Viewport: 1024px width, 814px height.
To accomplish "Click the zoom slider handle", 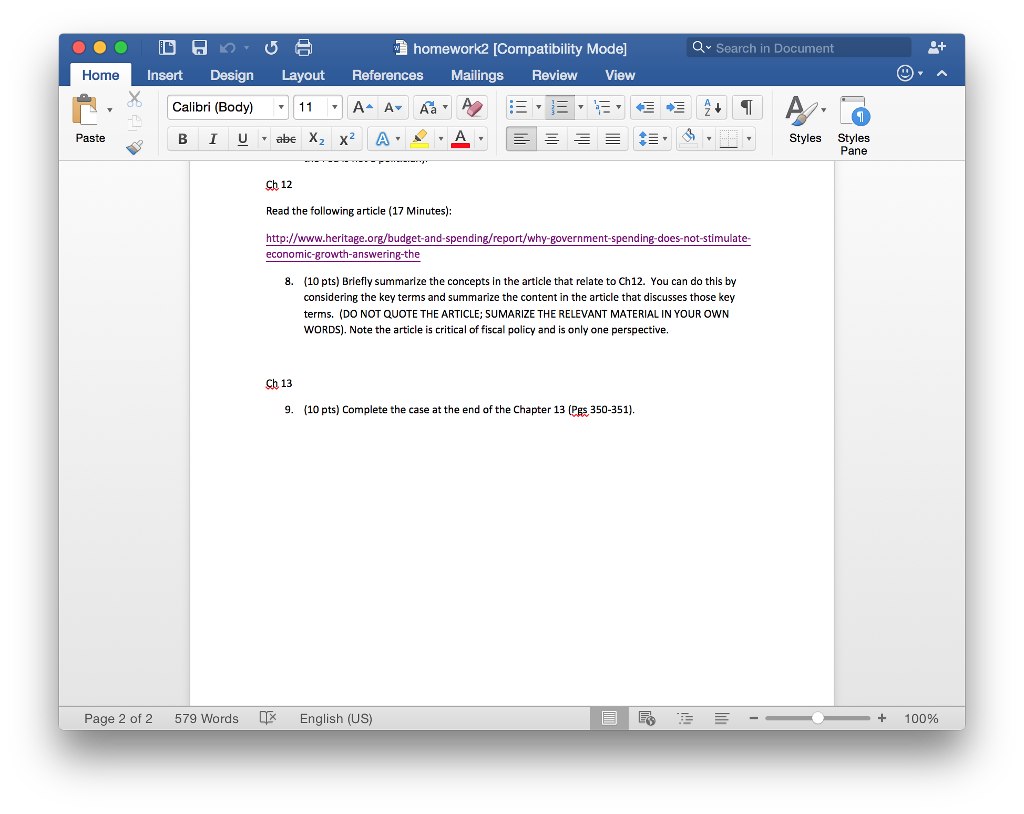I will click(818, 718).
